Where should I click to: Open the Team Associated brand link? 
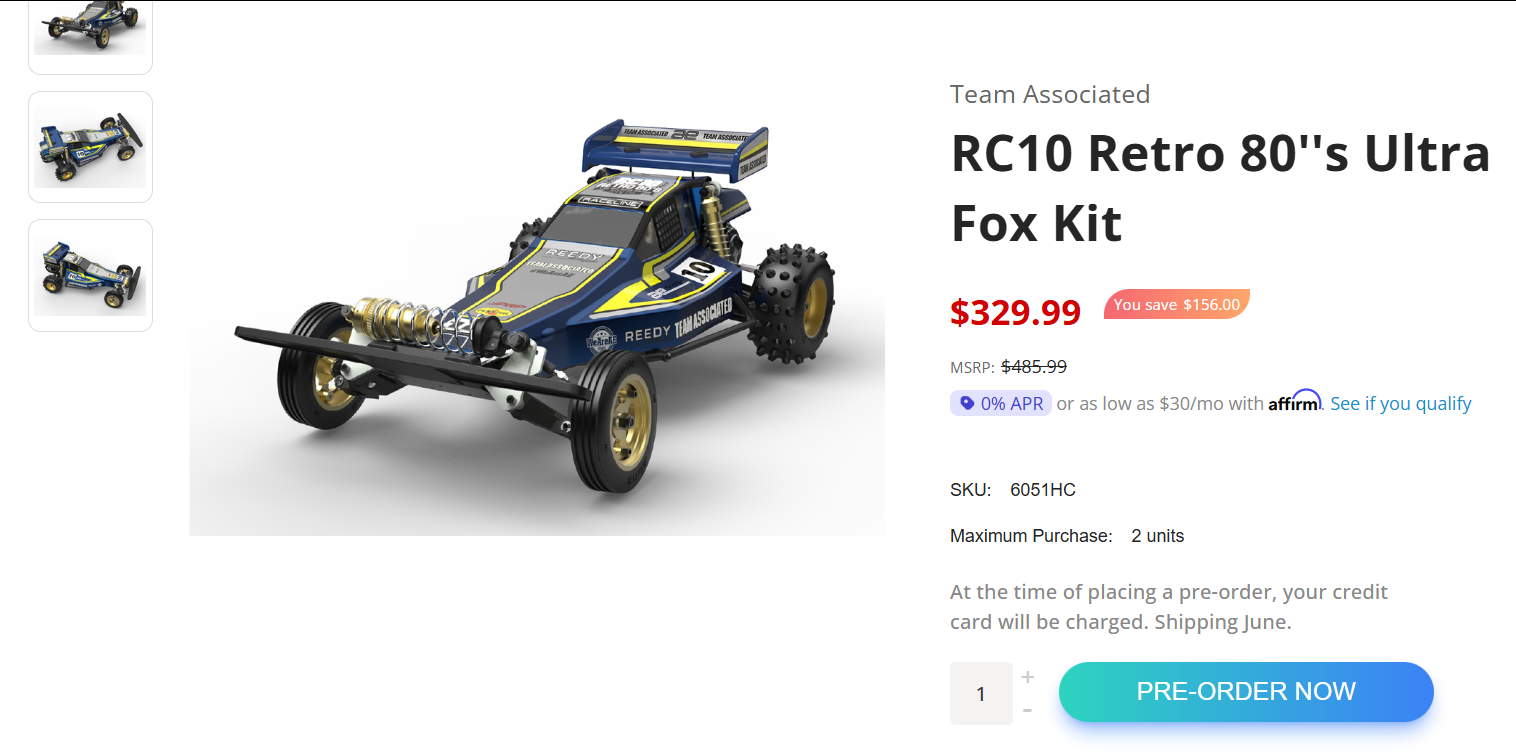coord(1050,94)
